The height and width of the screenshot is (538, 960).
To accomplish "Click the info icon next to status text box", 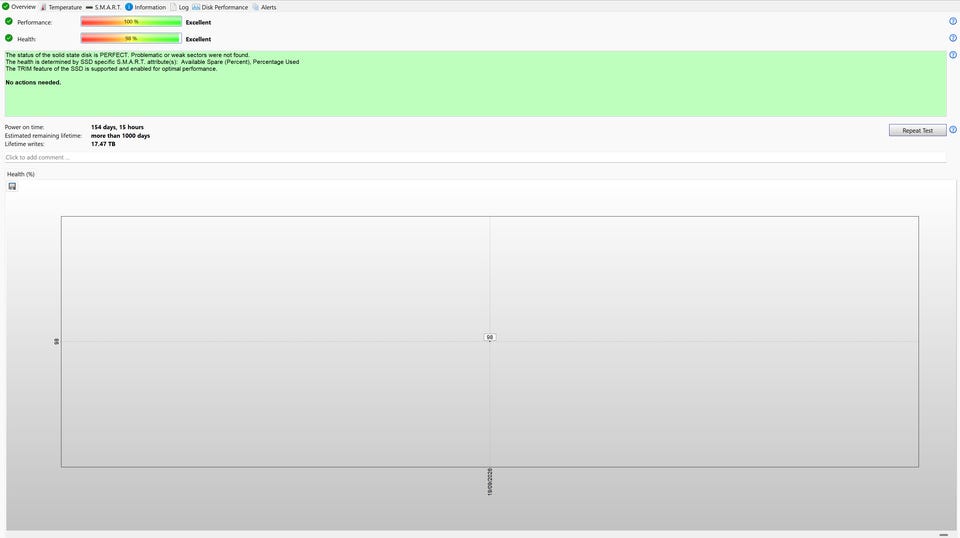I will [x=953, y=54].
